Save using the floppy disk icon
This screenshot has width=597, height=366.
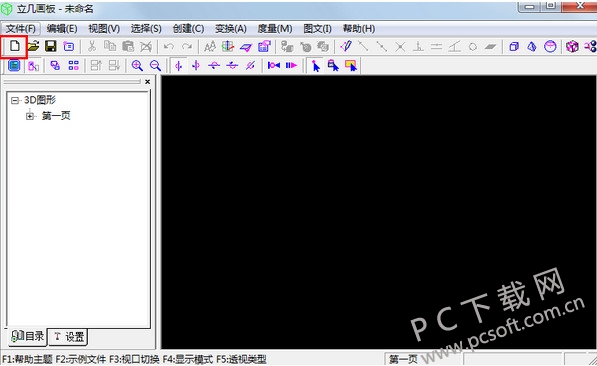pos(51,46)
